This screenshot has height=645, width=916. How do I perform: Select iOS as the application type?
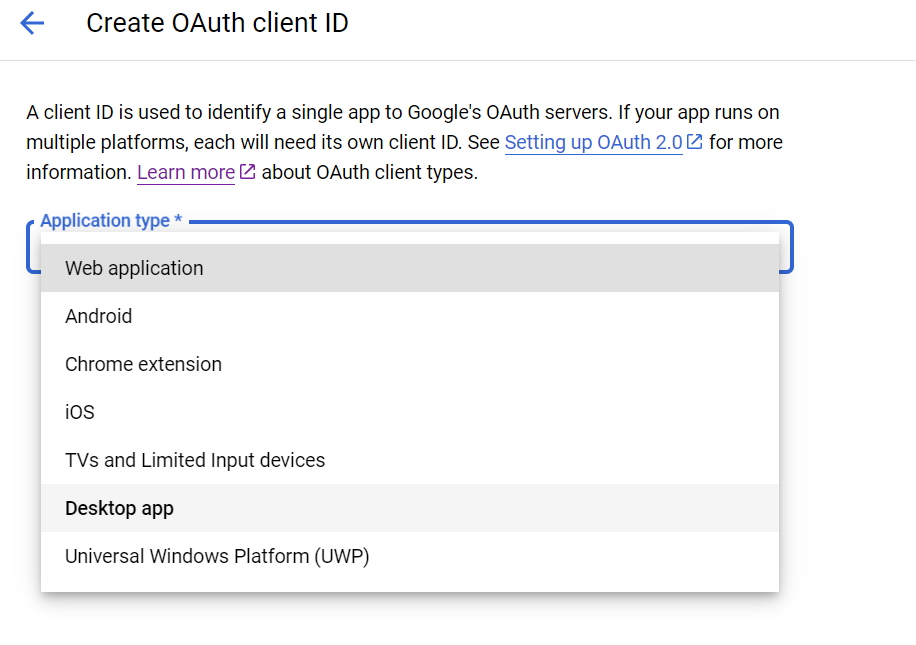pyautogui.click(x=410, y=412)
